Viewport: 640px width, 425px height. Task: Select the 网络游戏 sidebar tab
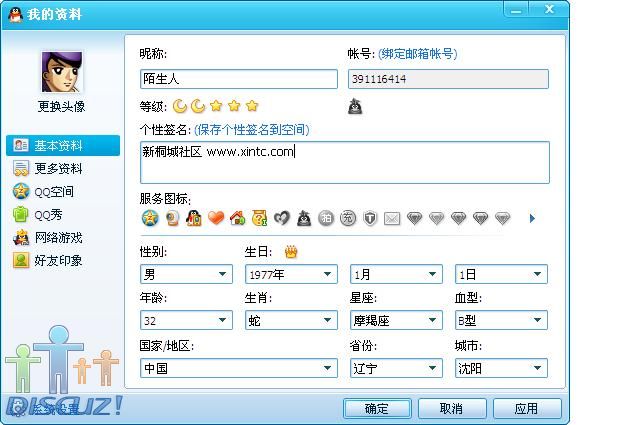(x=58, y=238)
